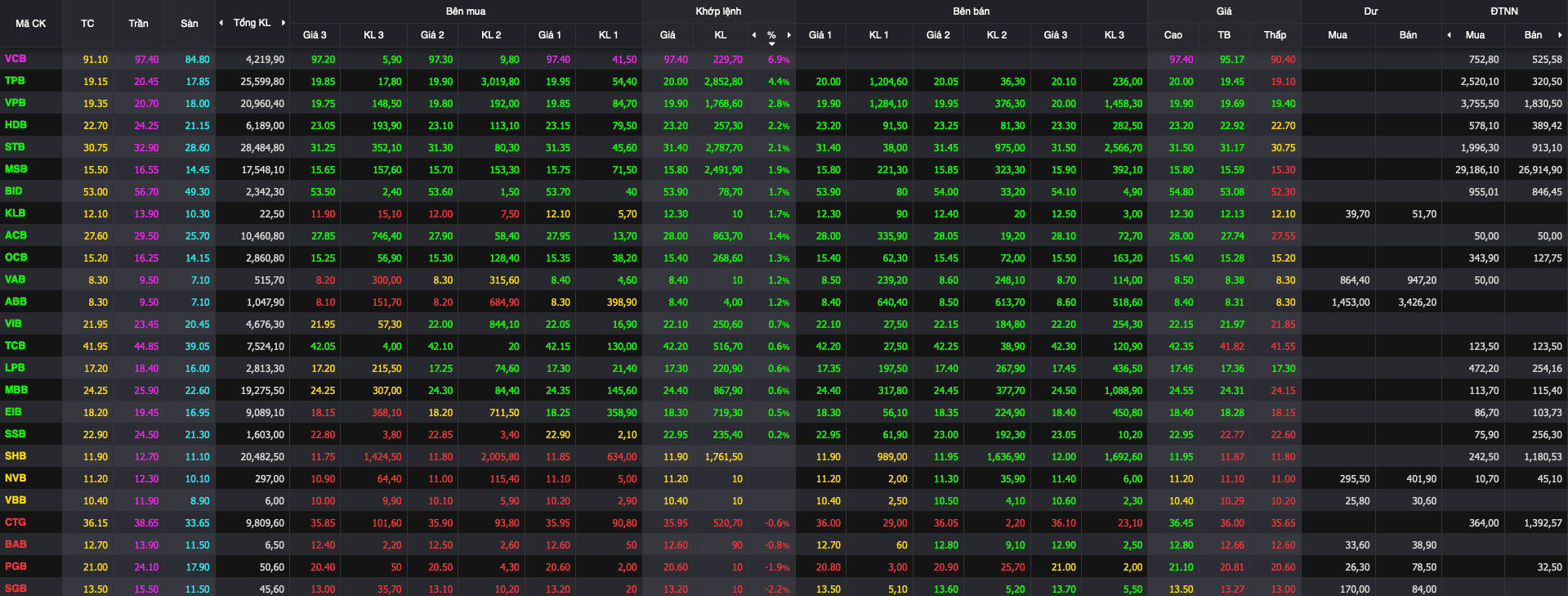Open stock symbol VBB
1568x596 pixels.
[15, 500]
